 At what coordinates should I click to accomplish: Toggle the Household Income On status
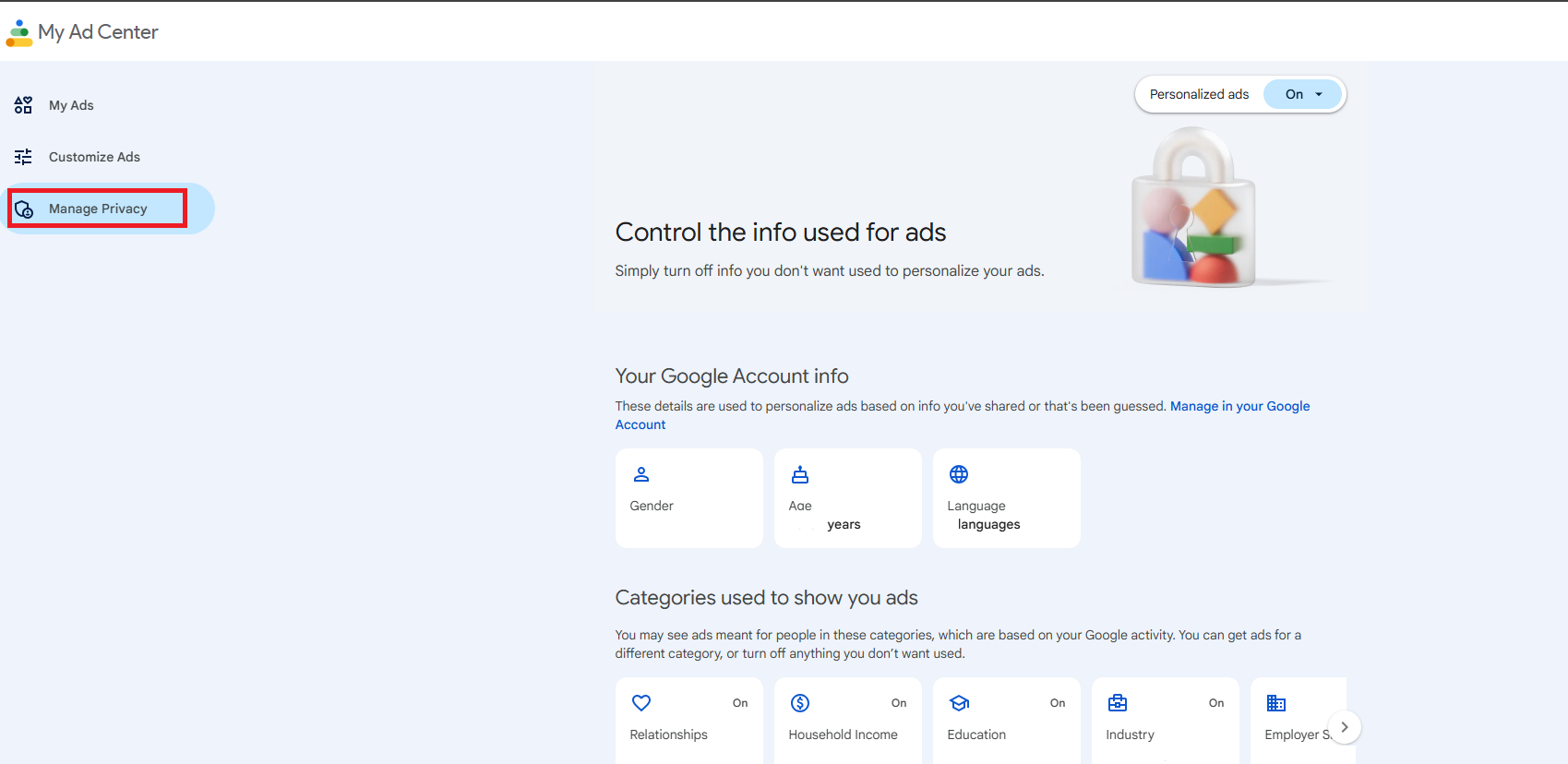[x=899, y=703]
